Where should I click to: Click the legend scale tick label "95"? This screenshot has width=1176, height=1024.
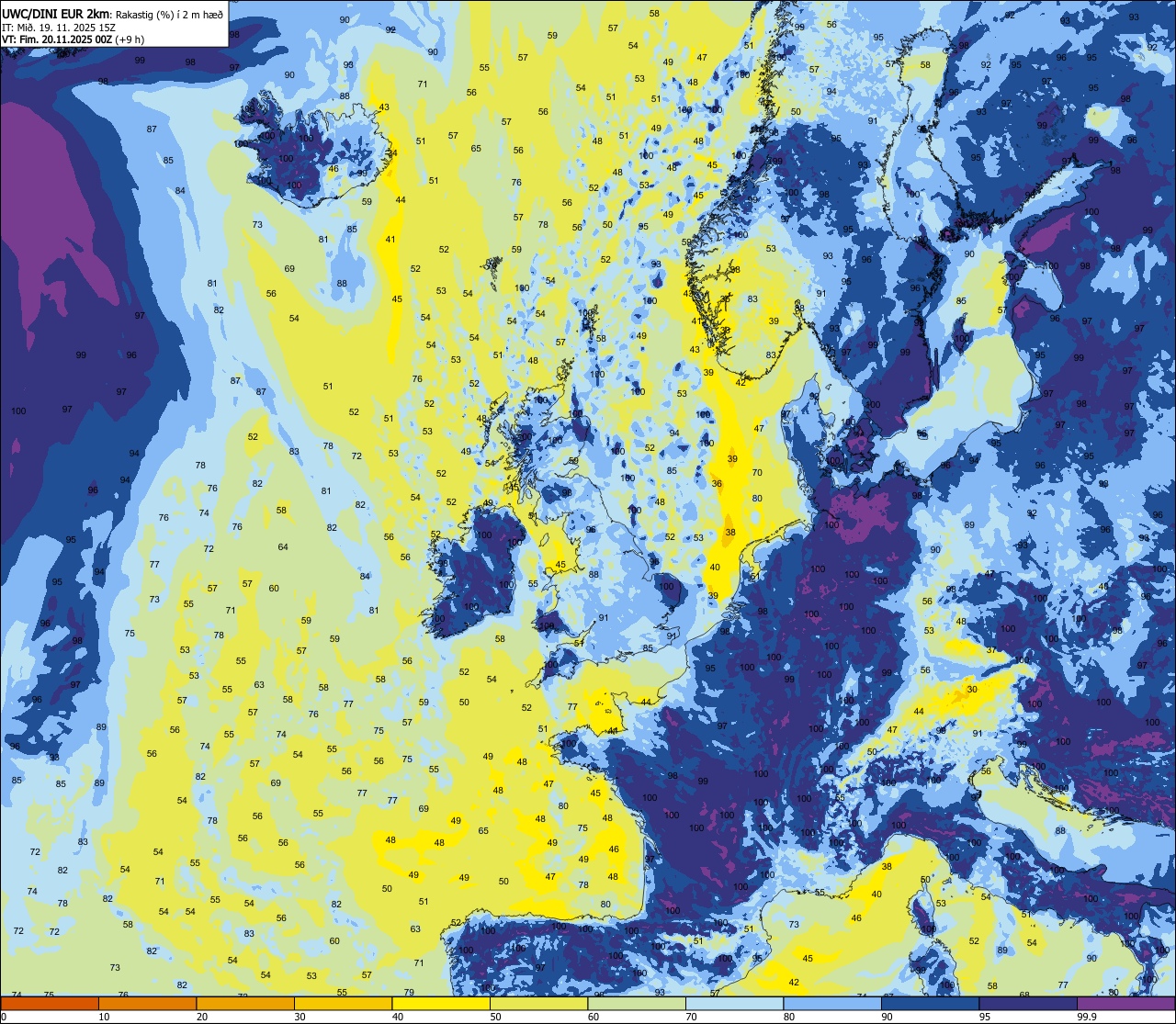985,1017
